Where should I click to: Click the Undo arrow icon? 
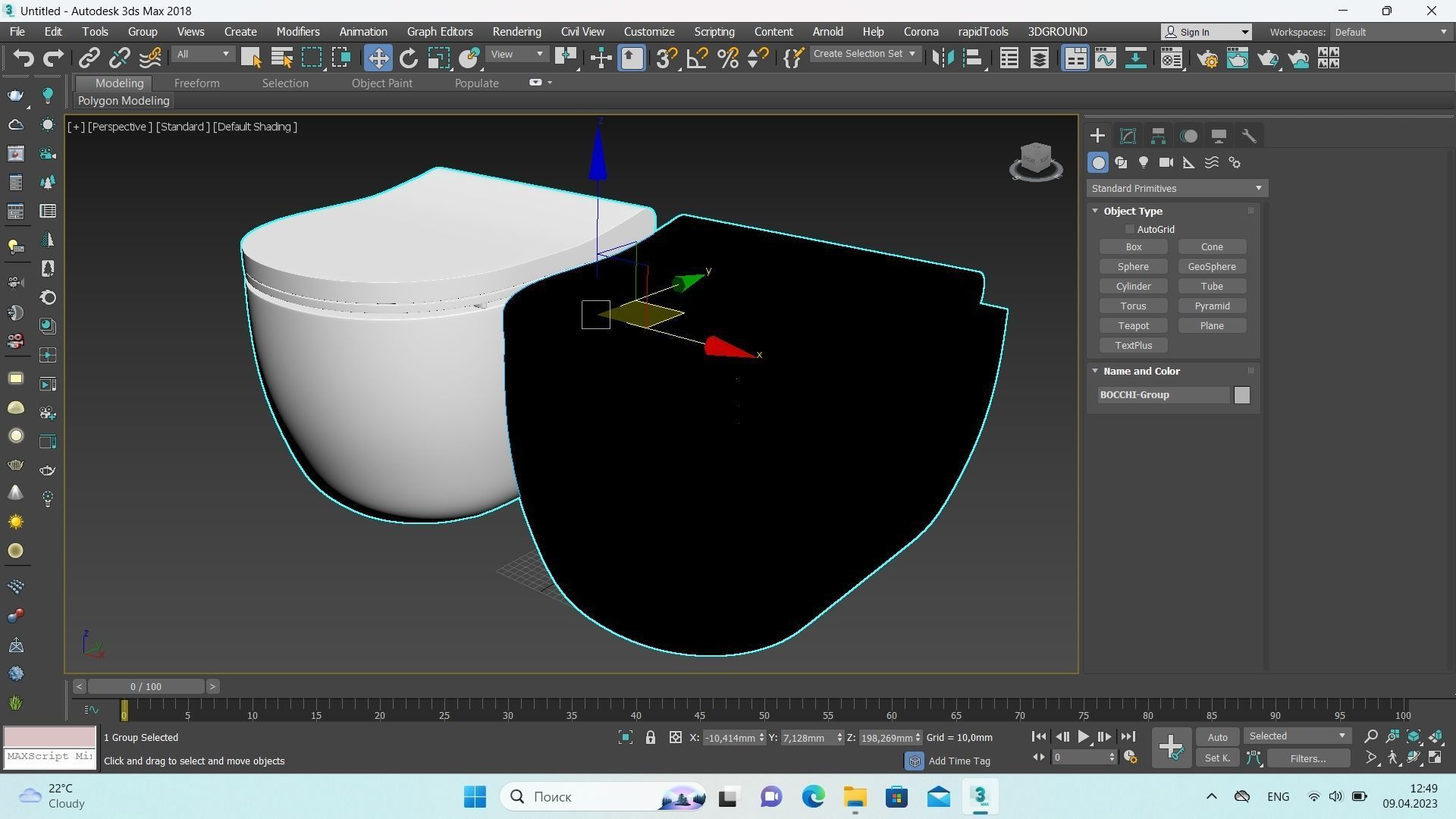(24, 58)
